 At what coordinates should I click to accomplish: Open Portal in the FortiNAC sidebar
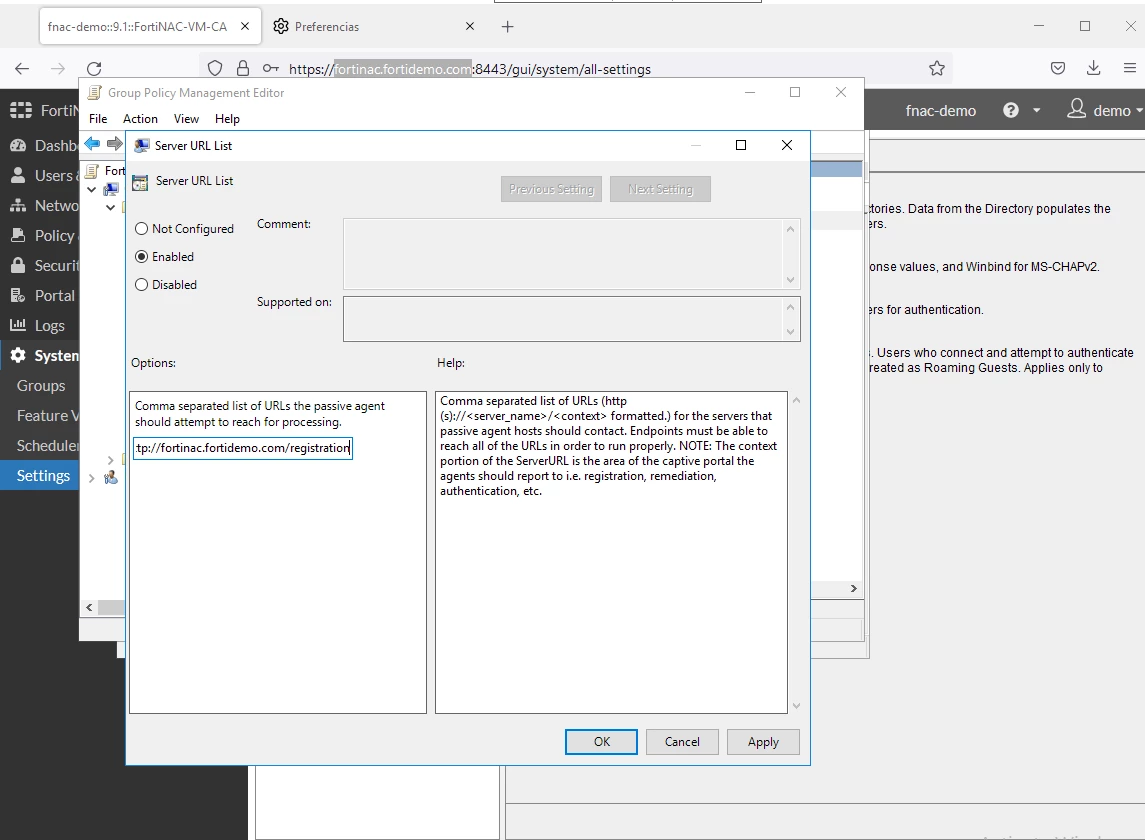pos(42,295)
